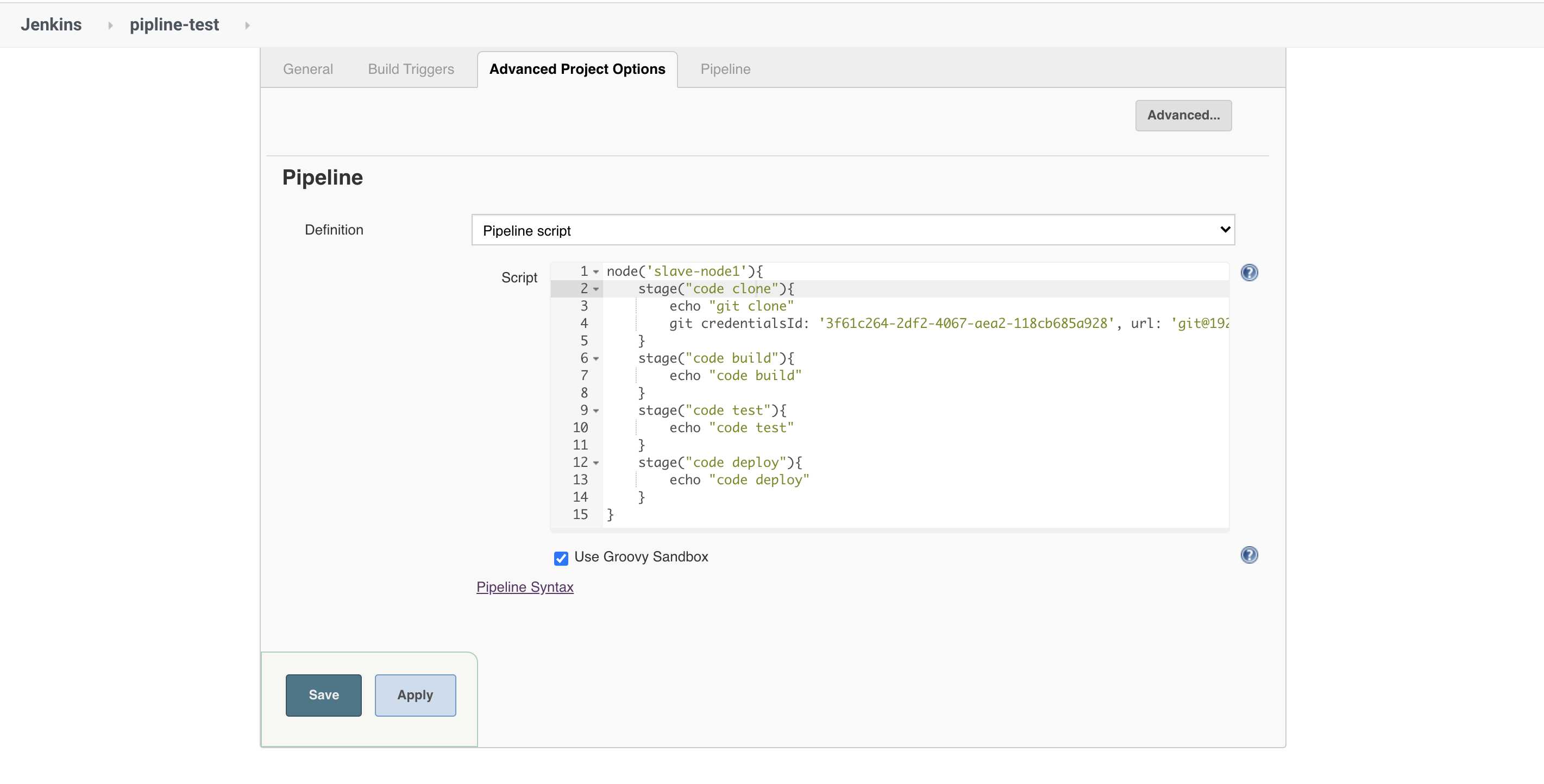Open the Pipeline script definition dropdown
This screenshot has width=1544, height=784.
[x=853, y=229]
